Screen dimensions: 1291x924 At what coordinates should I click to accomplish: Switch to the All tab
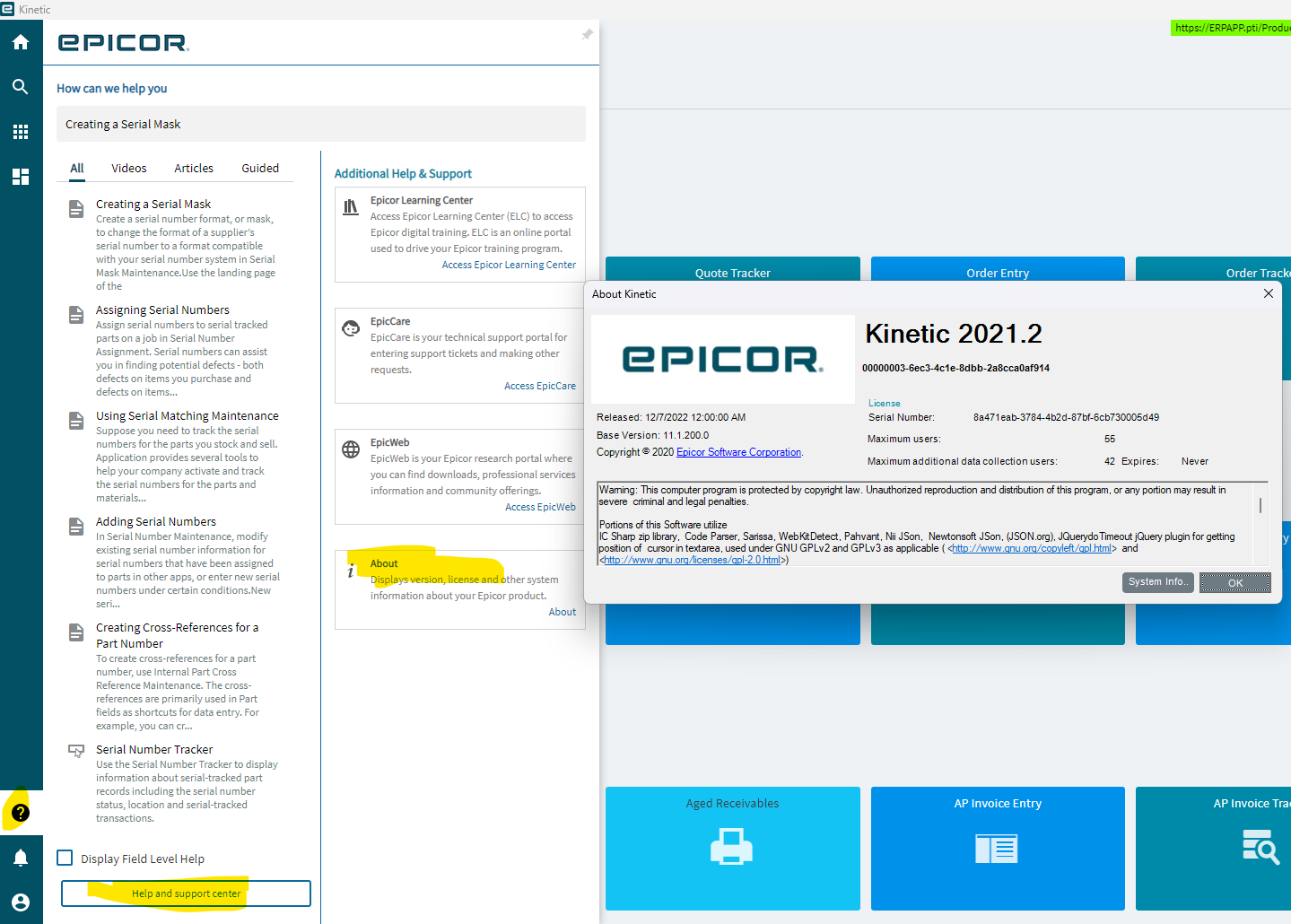pos(77,168)
